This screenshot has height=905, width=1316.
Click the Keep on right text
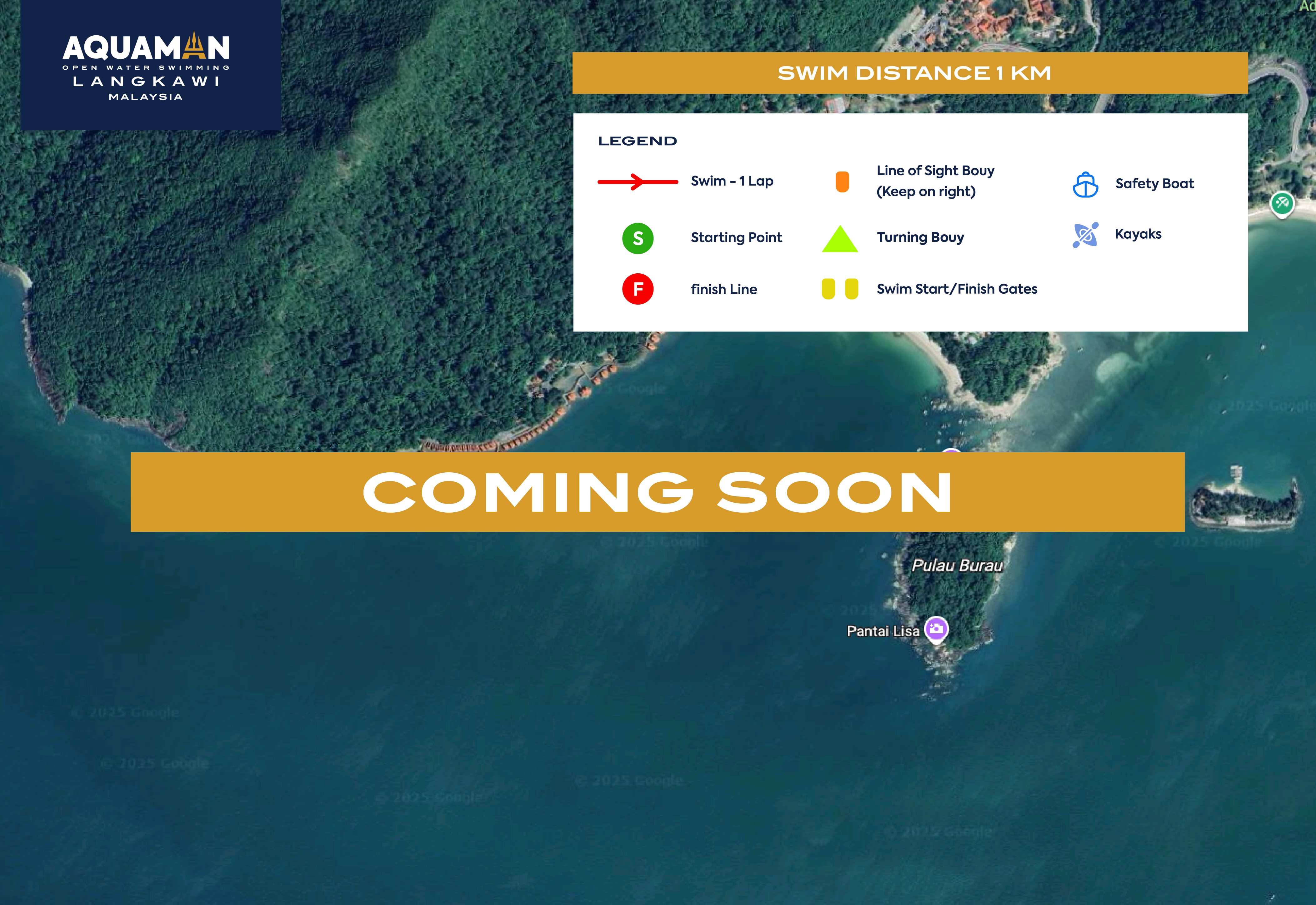(x=926, y=192)
